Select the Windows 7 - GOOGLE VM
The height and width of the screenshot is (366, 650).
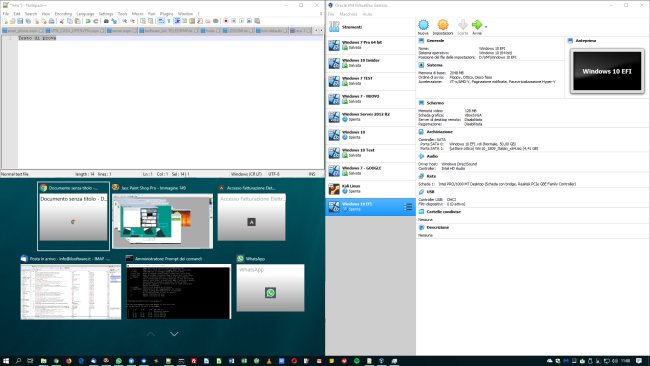point(371,170)
